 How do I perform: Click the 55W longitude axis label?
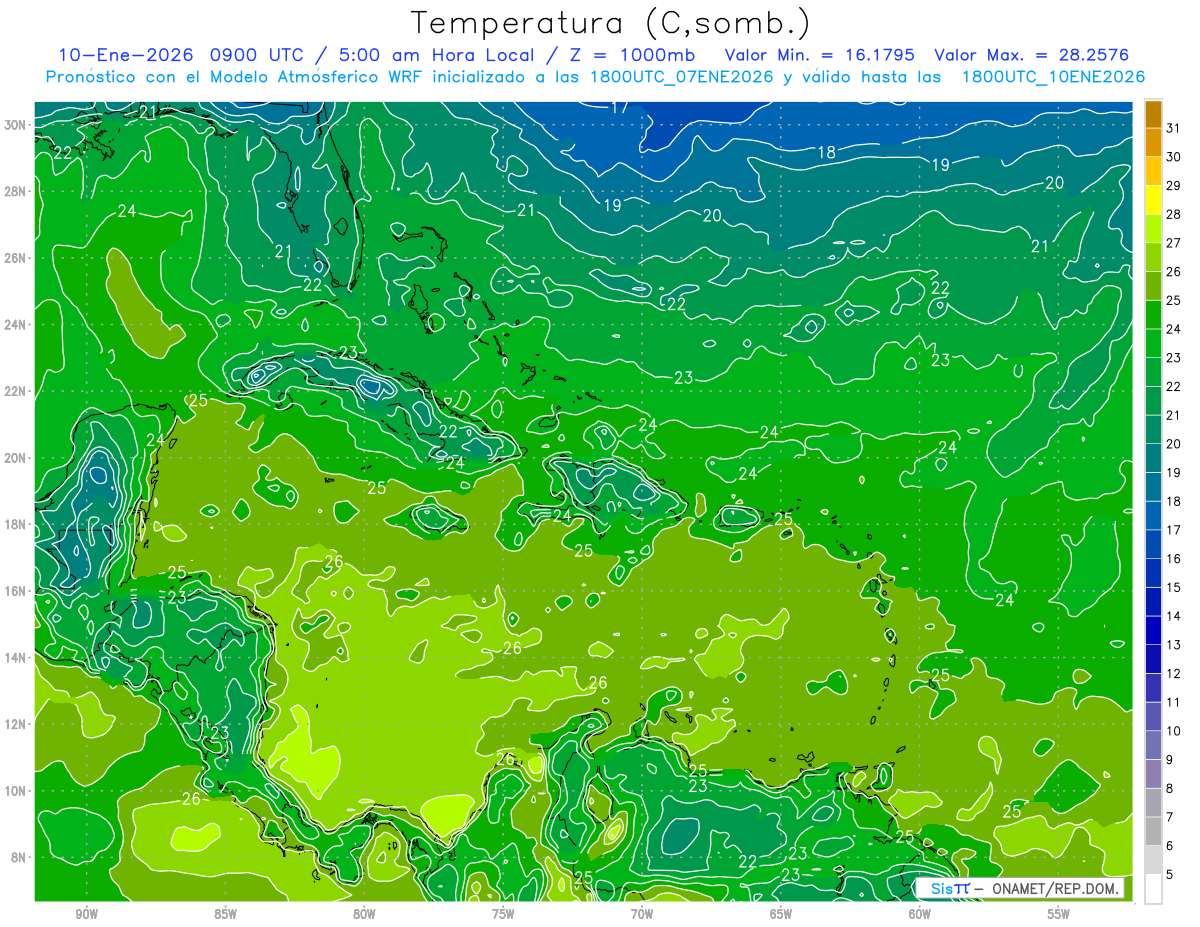(x=1059, y=914)
